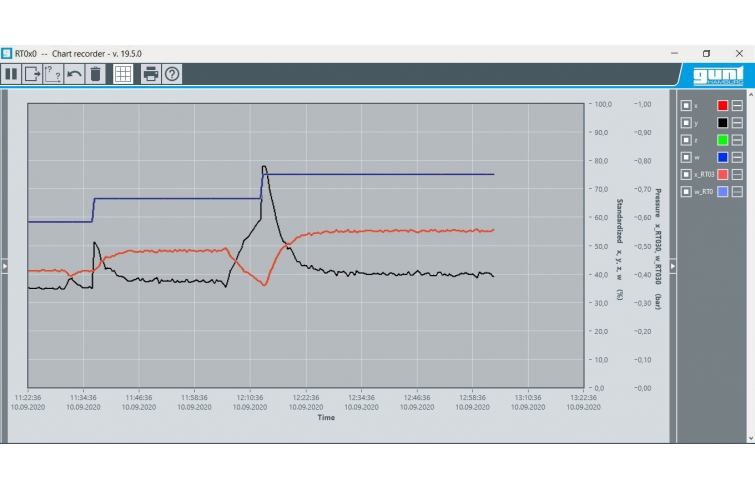Viewport: 755px width, 488px height.
Task: Click the green color swatch for z
Action: (x=722, y=140)
